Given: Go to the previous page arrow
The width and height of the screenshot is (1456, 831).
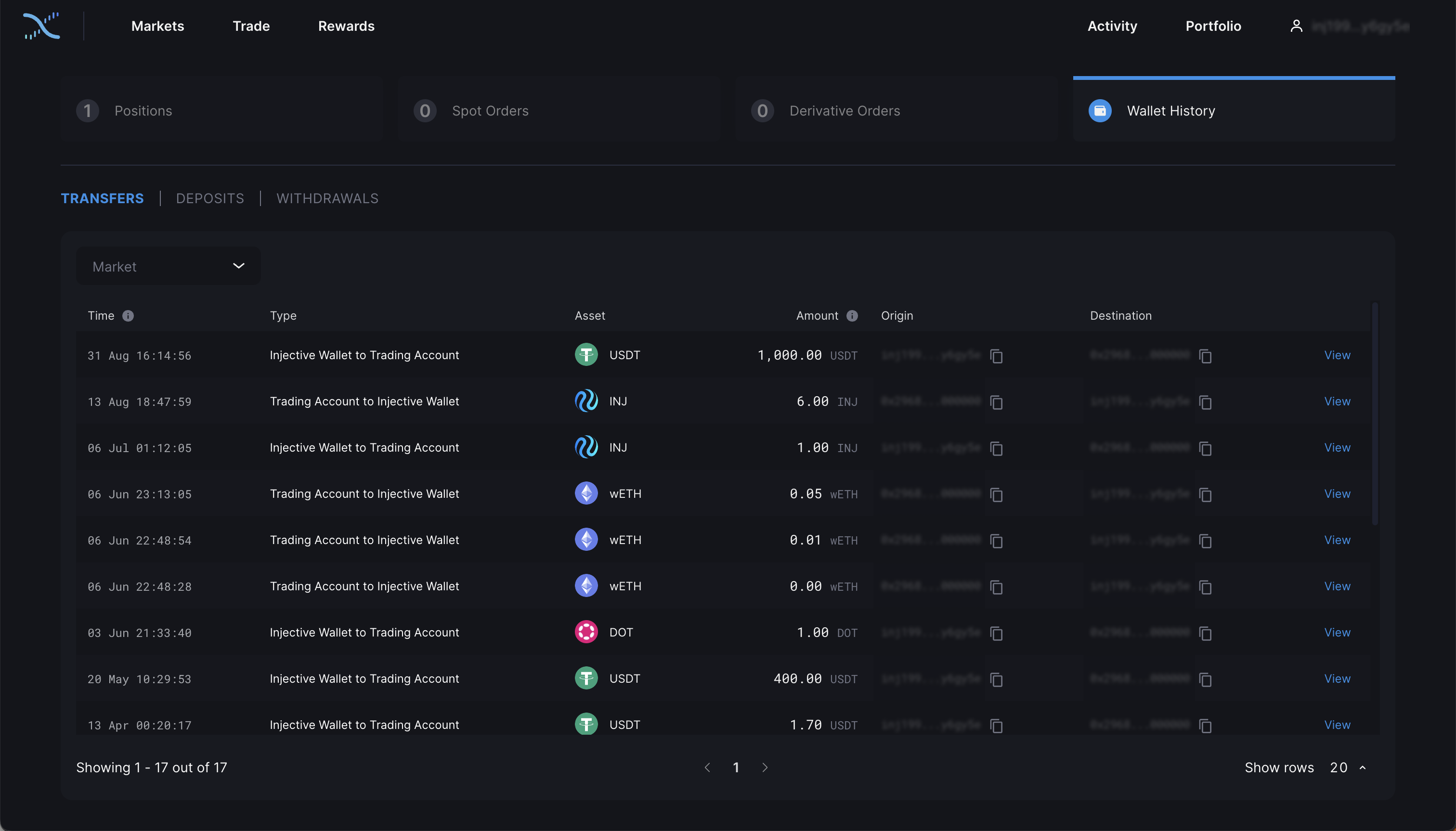Looking at the screenshot, I should [x=707, y=767].
